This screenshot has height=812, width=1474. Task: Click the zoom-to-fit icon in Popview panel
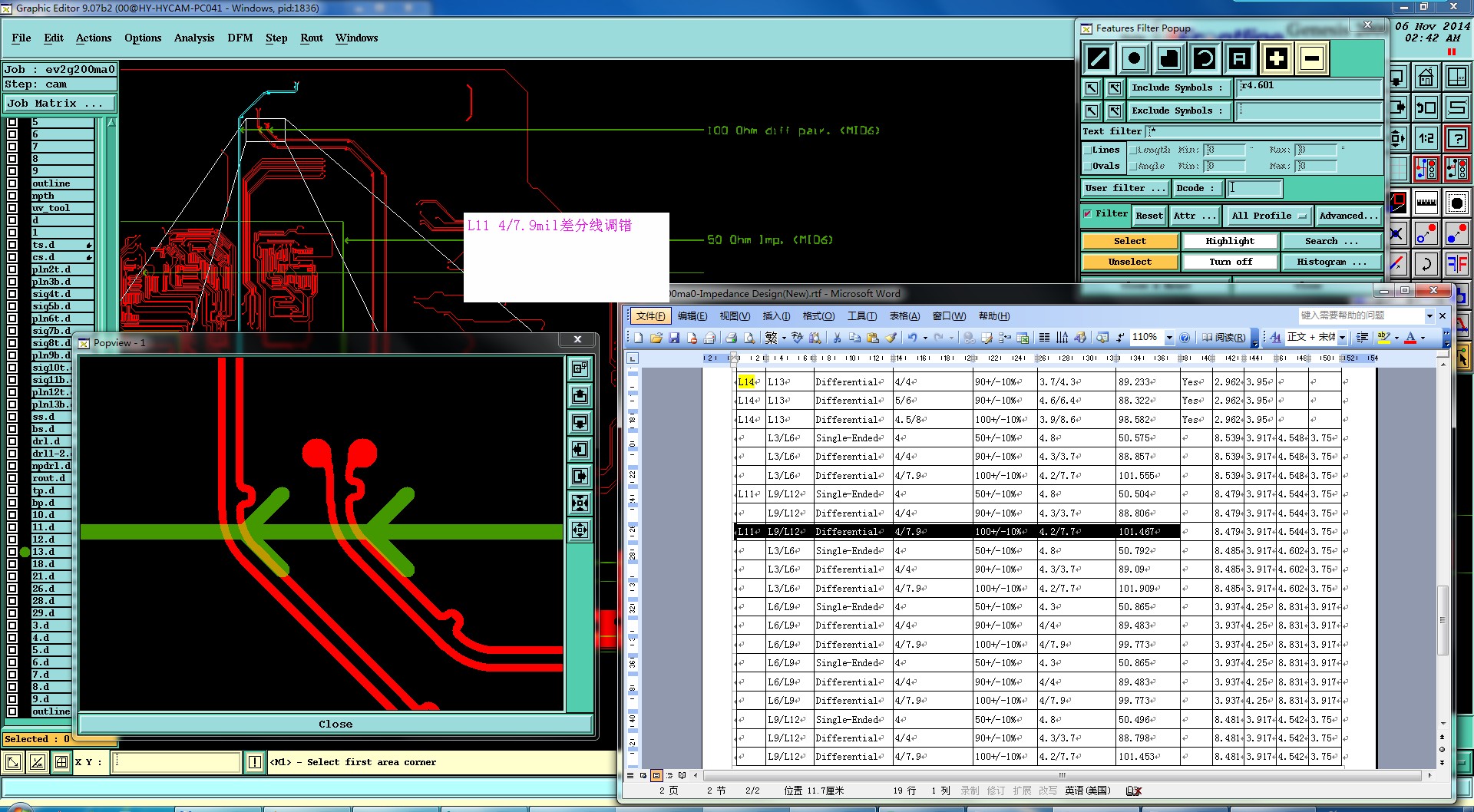point(580,503)
